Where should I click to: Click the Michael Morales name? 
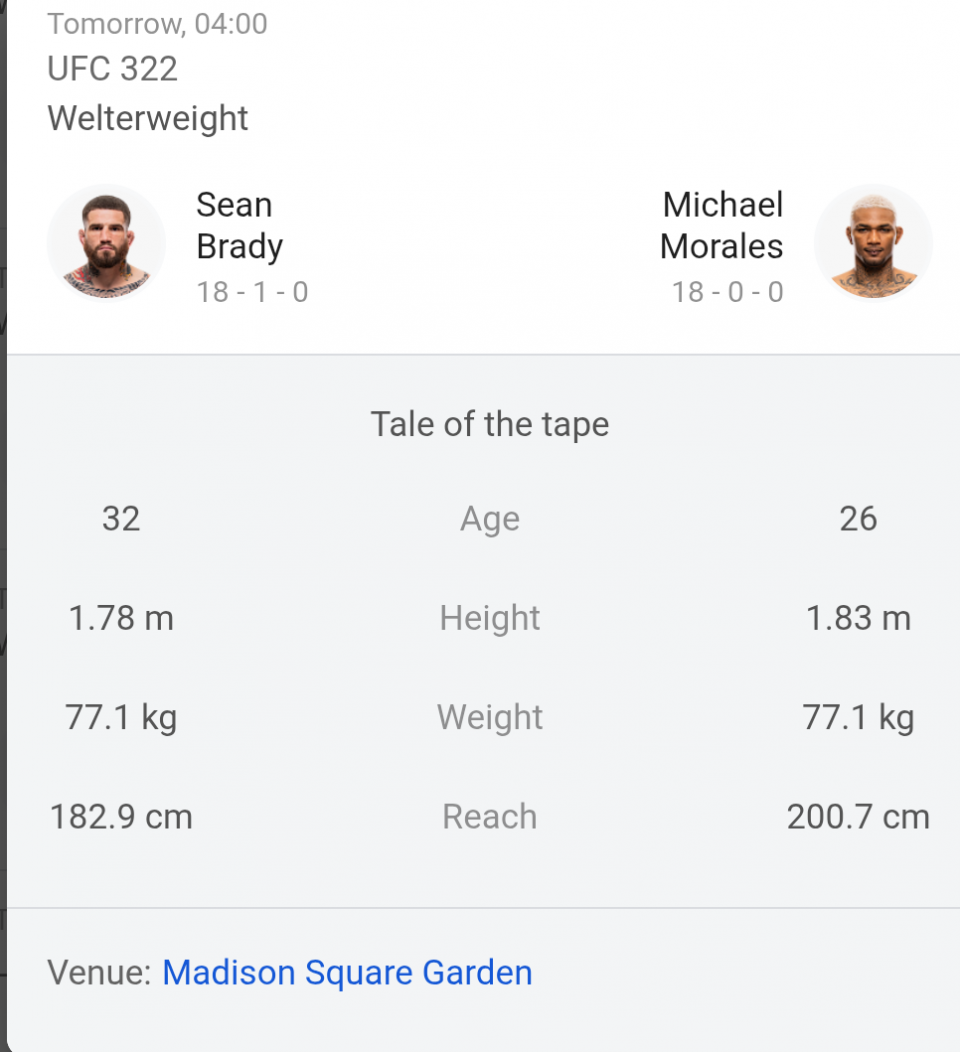pyautogui.click(x=722, y=225)
